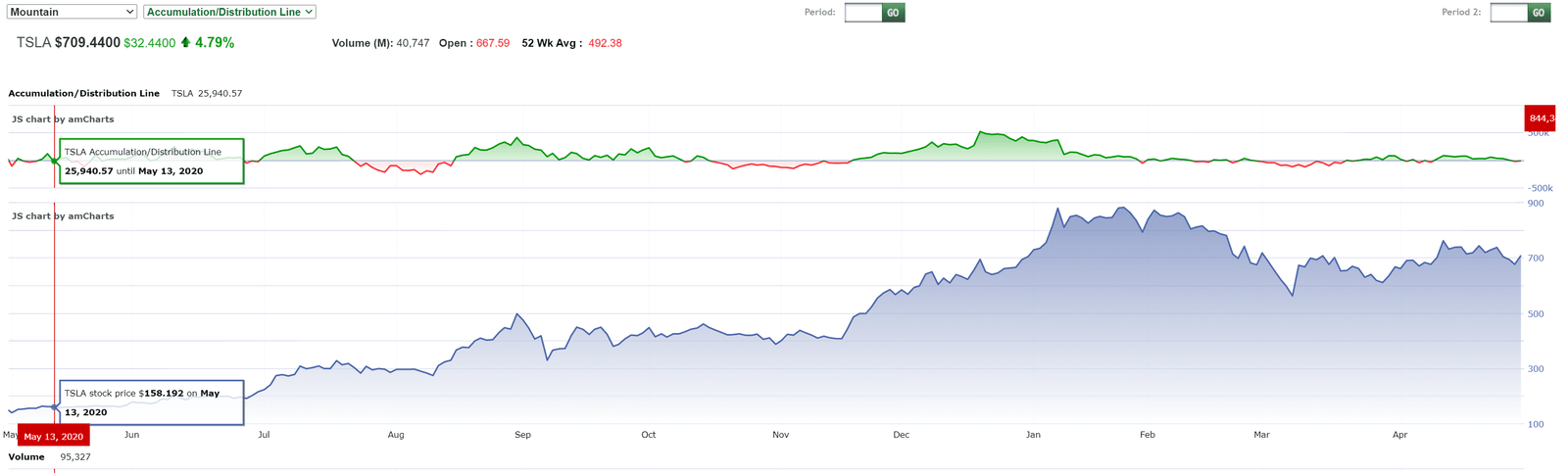Click the Period 2 input field
1568x473 pixels.
pyautogui.click(x=1508, y=13)
